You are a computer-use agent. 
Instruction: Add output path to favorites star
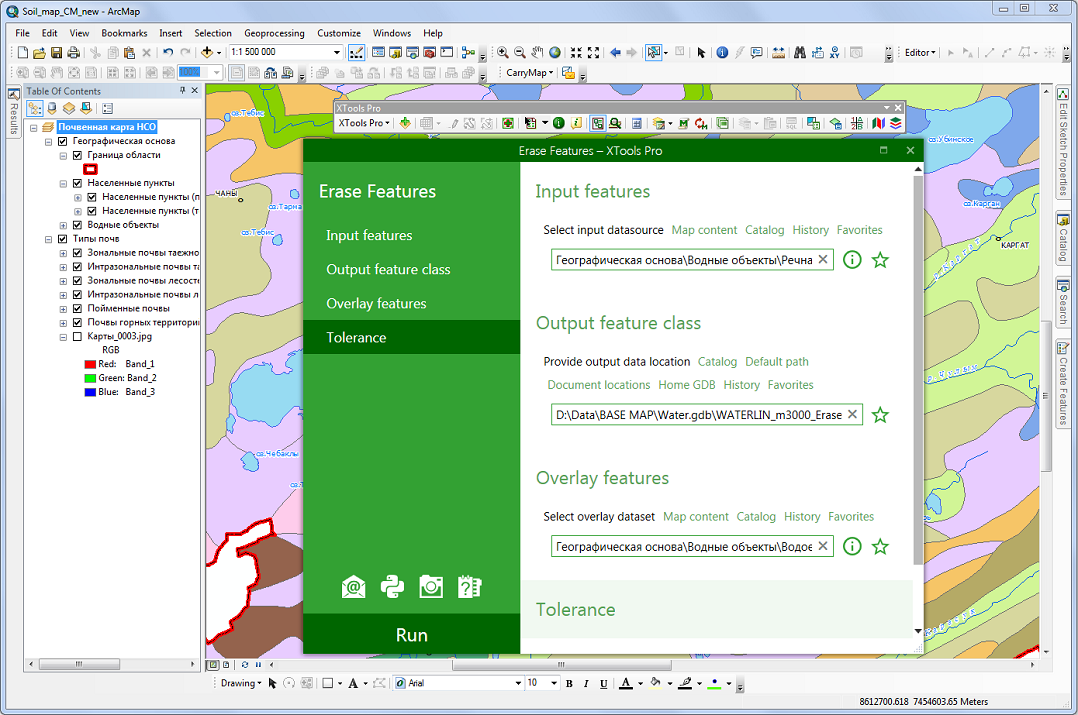pos(880,415)
